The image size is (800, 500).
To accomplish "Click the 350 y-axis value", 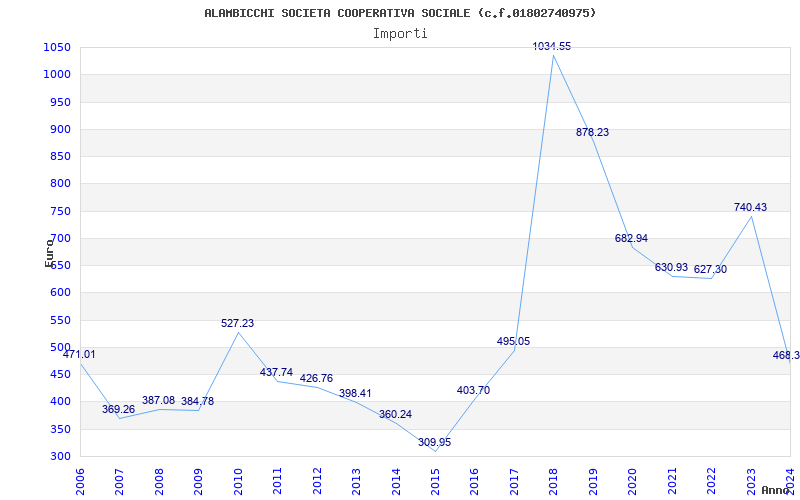I will point(60,429).
